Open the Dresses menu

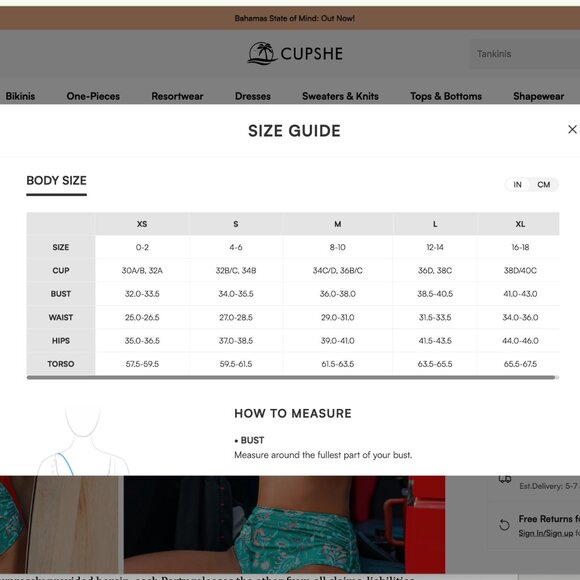[x=253, y=96]
